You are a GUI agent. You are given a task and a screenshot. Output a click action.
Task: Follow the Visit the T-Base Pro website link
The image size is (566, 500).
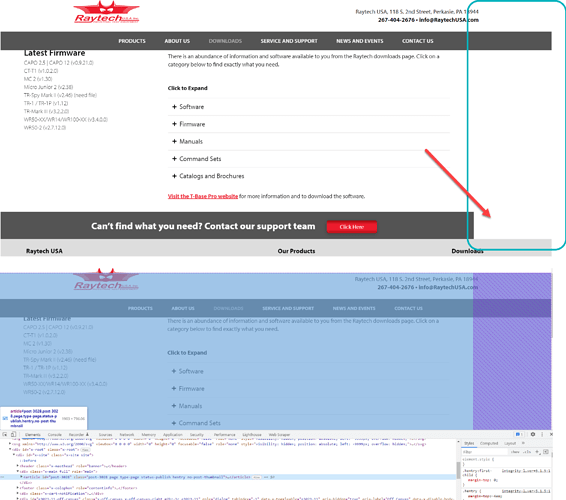(203, 196)
